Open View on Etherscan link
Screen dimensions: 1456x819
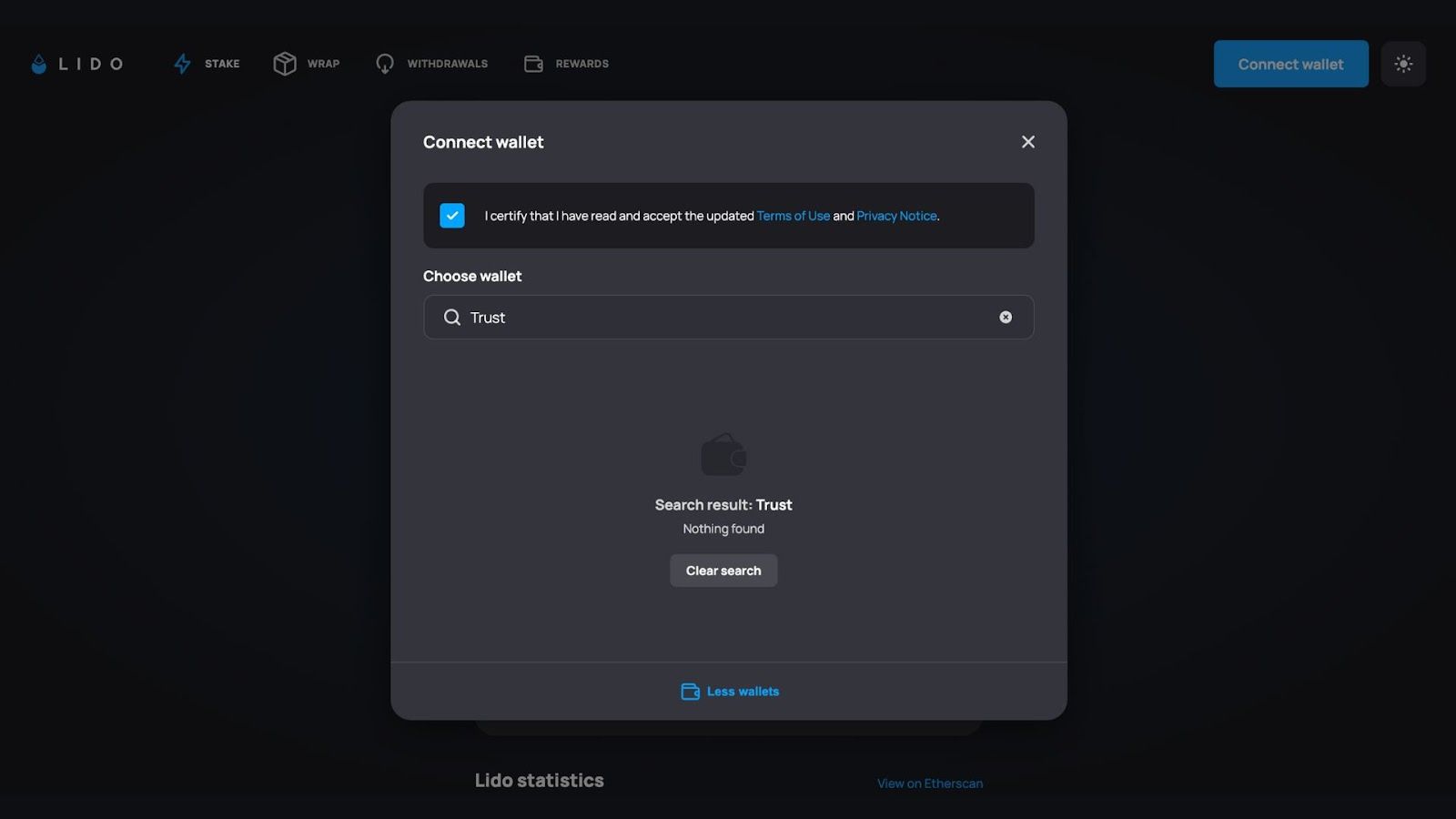point(930,784)
